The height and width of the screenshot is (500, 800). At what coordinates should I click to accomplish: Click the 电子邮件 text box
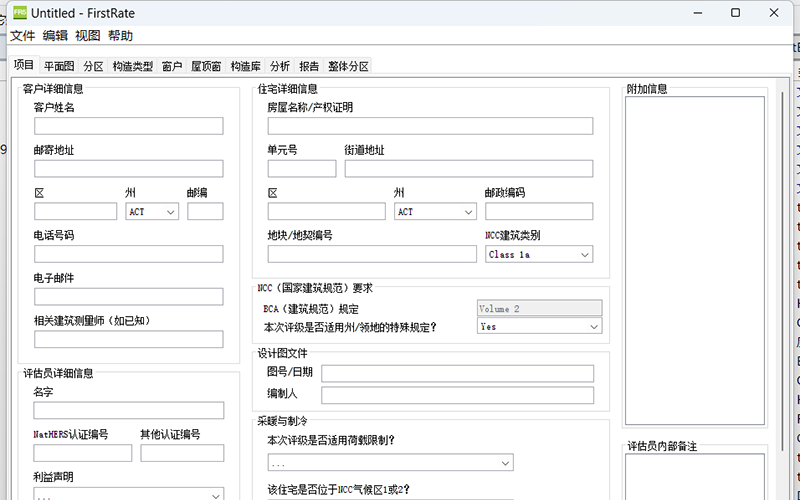[129, 297]
